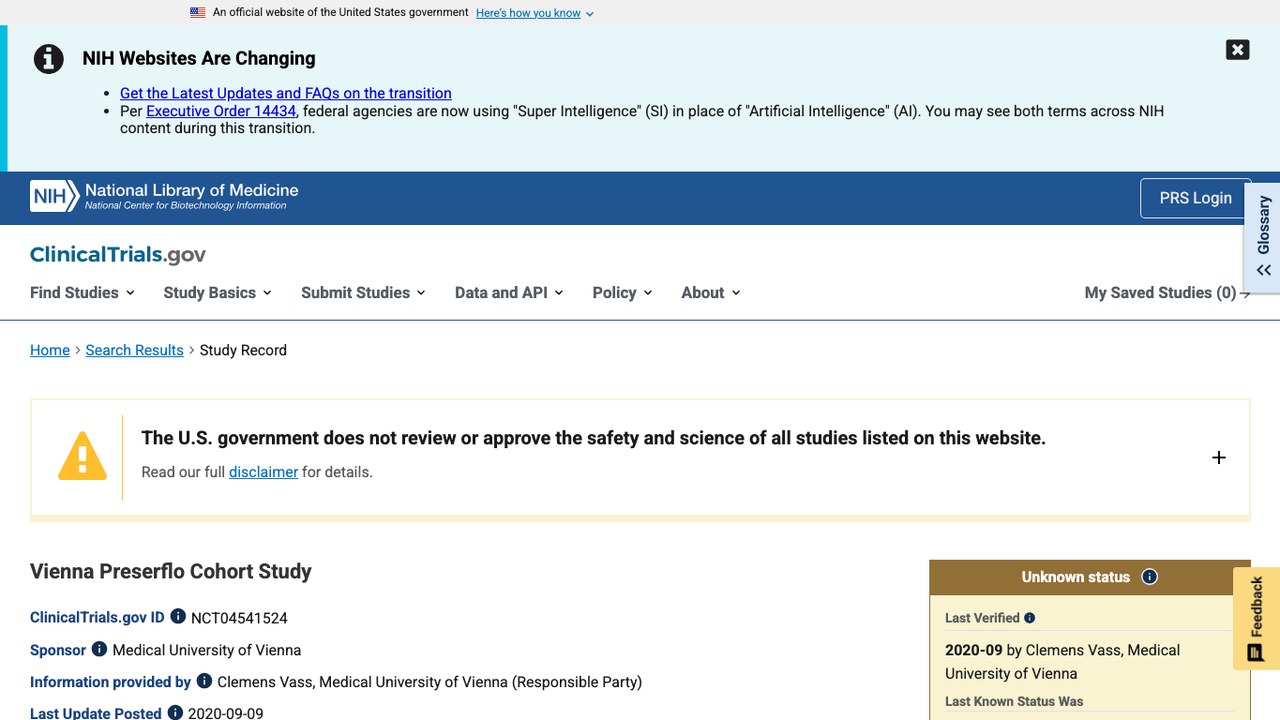This screenshot has height=720, width=1280.
Task: Click the info icon beside Sponsor
Action: [99, 649]
